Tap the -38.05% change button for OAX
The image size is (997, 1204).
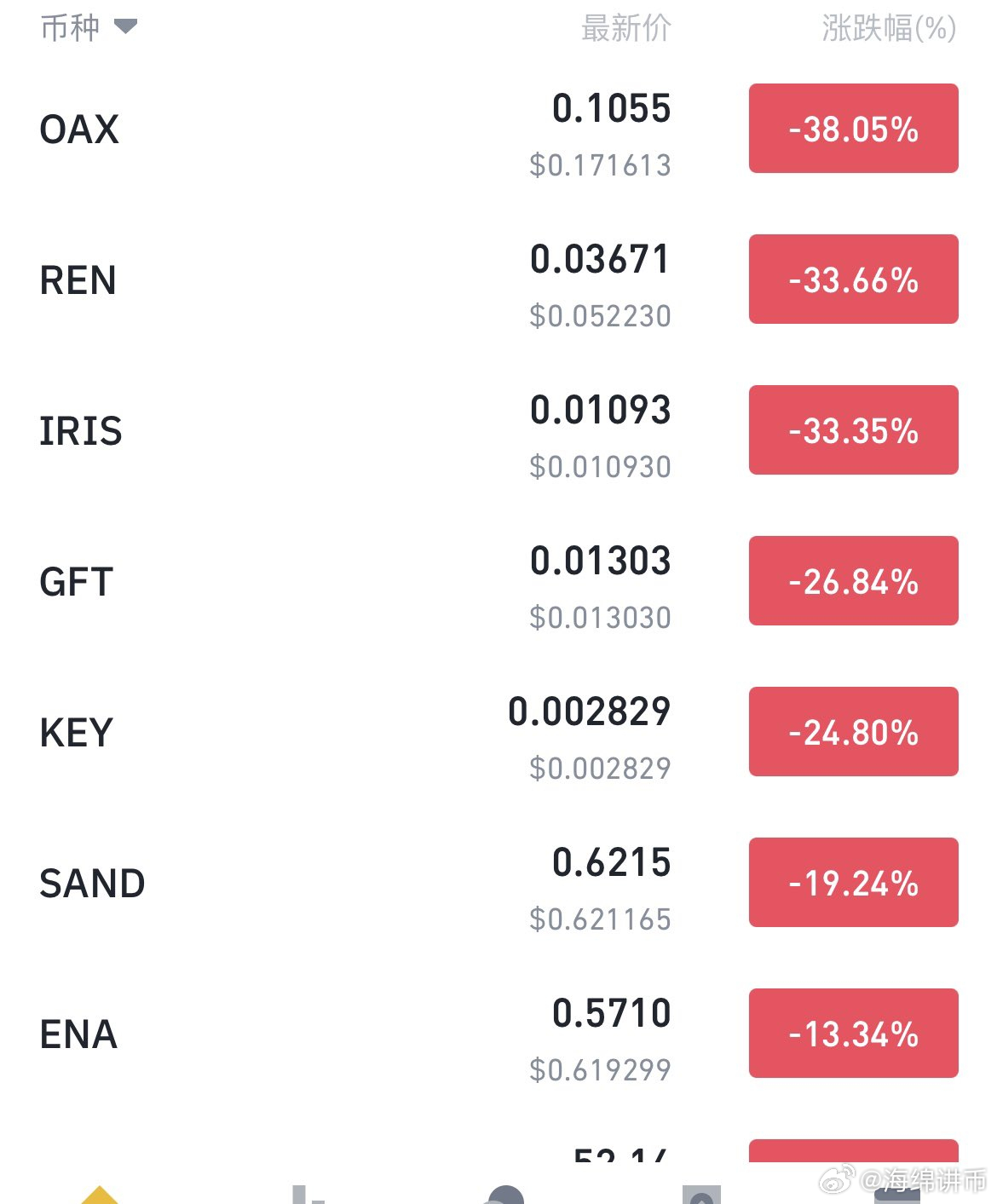coord(854,129)
